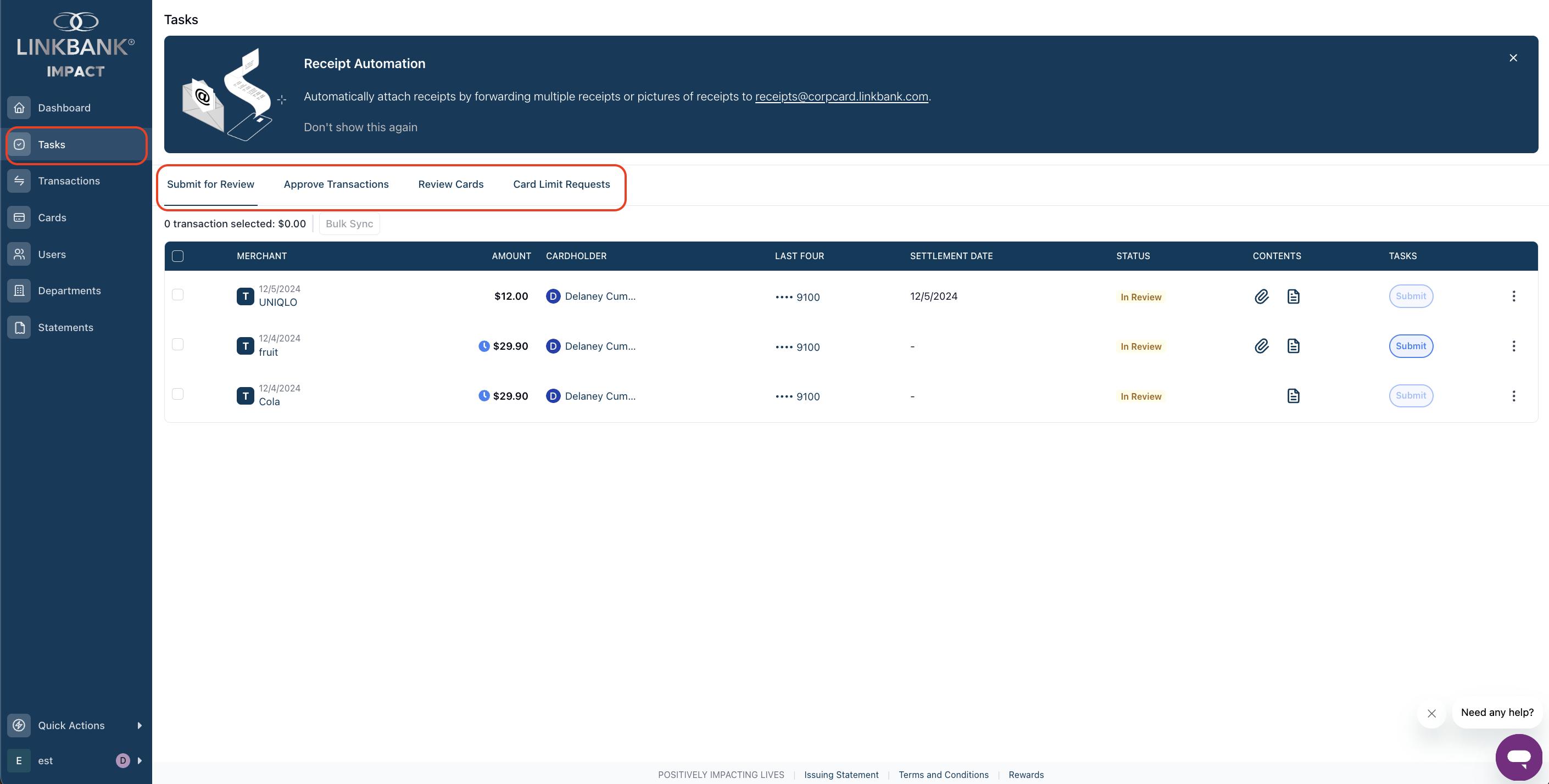Open the receipts@corpcard.linkbank.com email link
The image size is (1549, 784).
(x=842, y=97)
